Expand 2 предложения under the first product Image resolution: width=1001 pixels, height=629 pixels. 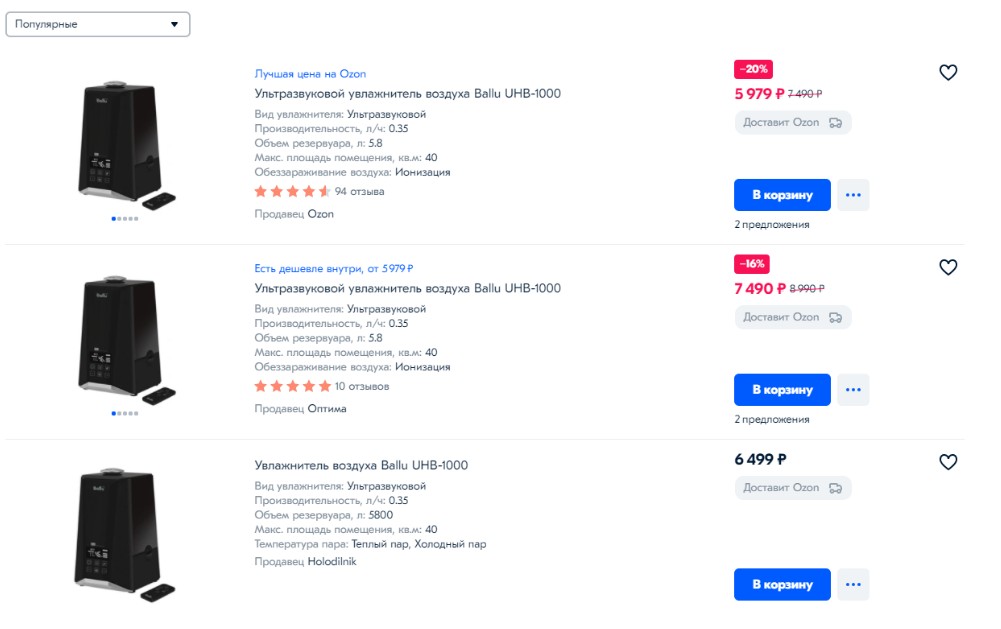(772, 225)
